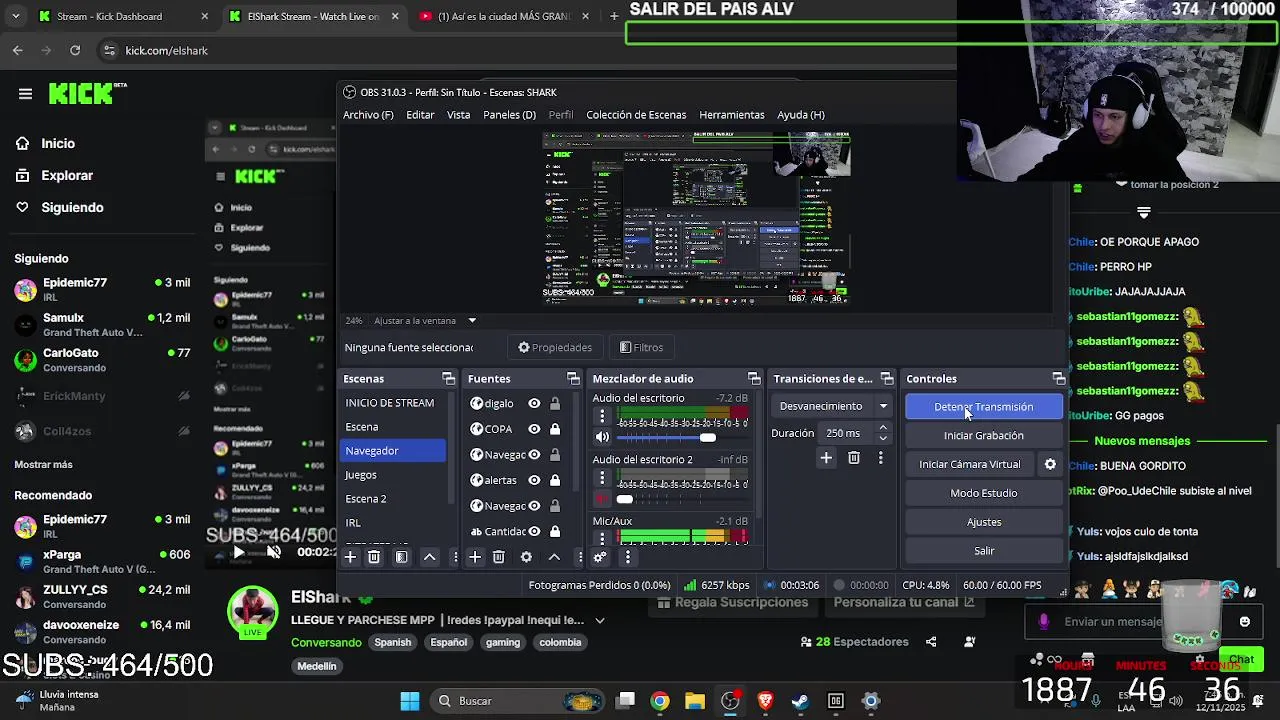The height and width of the screenshot is (720, 1280).
Task: Add a new scene with the plus icon in Escenas
Action: [x=350, y=557]
